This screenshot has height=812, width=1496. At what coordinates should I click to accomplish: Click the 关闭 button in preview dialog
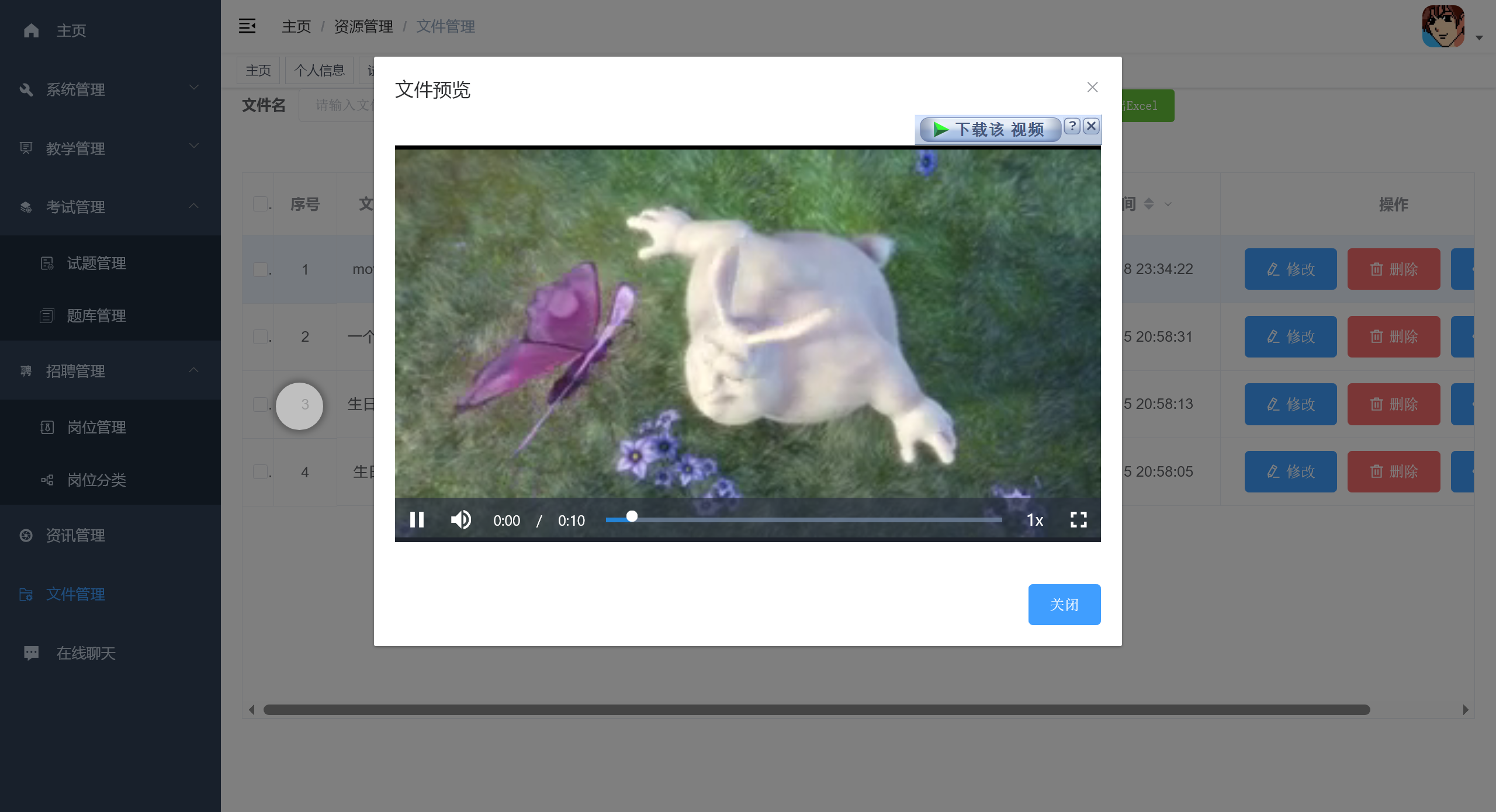point(1064,605)
